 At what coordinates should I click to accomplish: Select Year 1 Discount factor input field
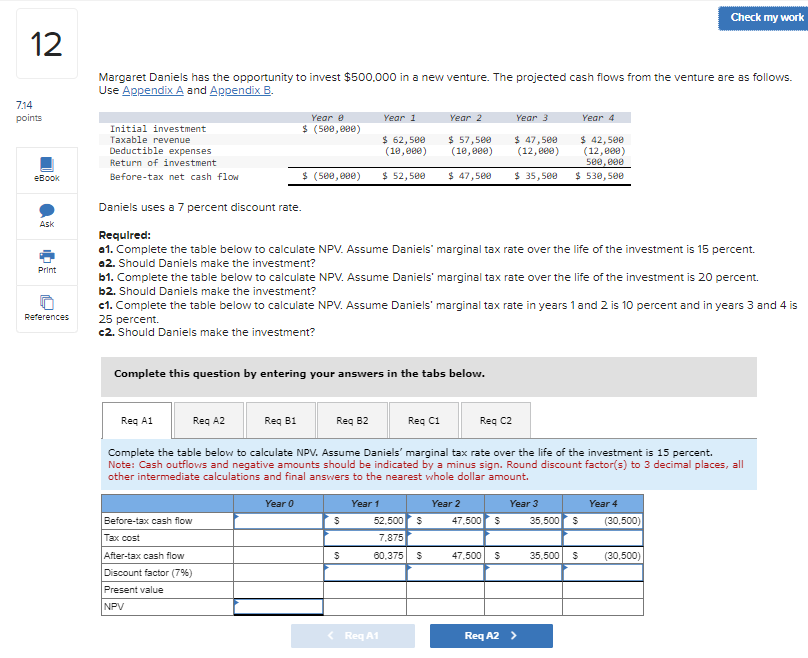[x=365, y=572]
